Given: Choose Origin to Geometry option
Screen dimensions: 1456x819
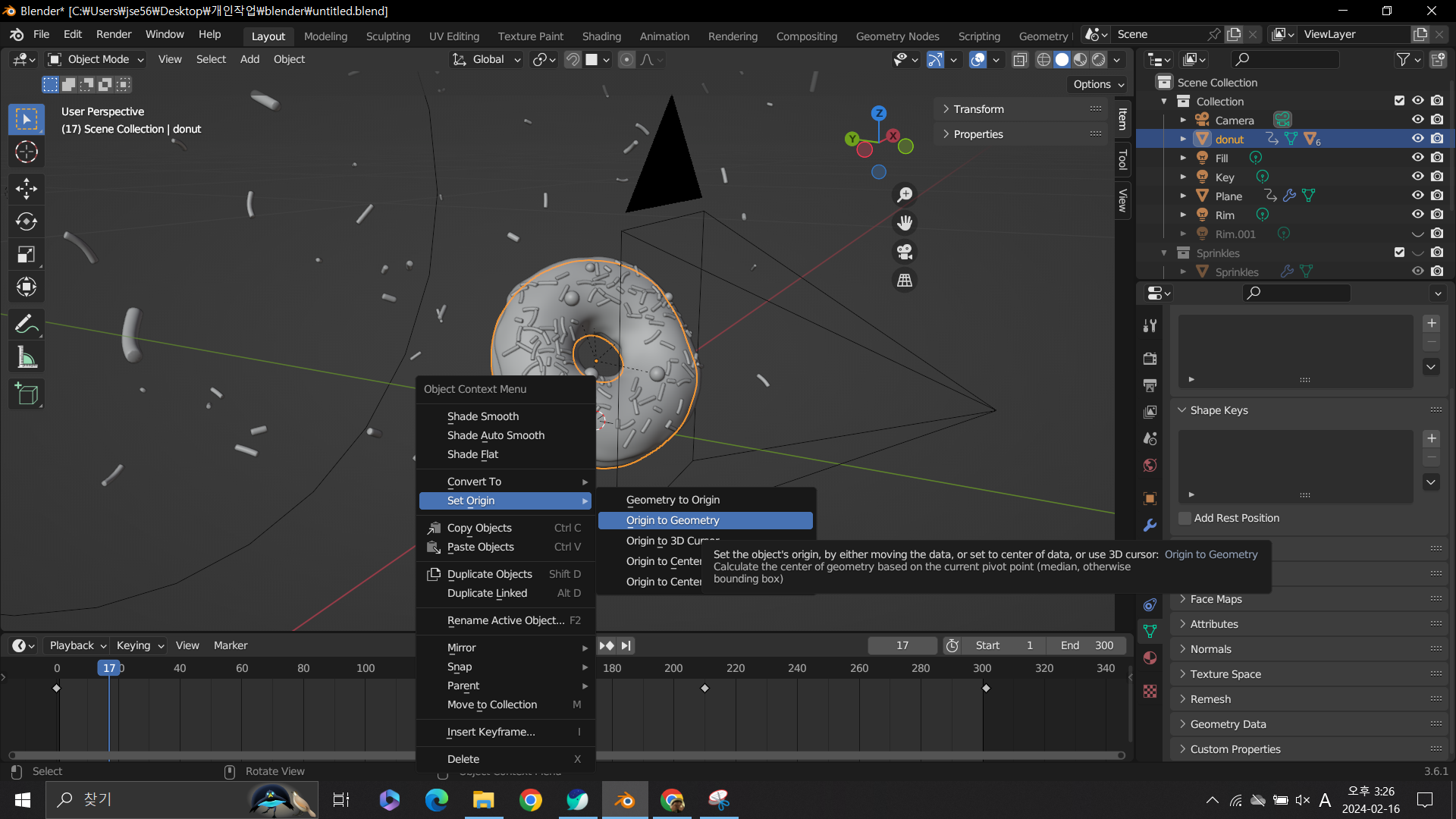Looking at the screenshot, I should pos(705,520).
